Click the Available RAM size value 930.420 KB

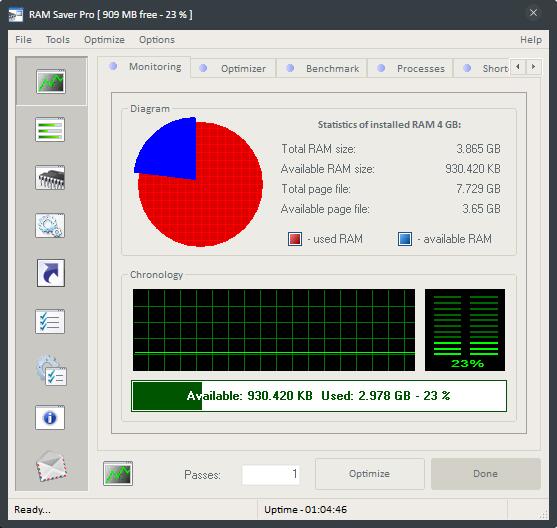(x=472, y=169)
